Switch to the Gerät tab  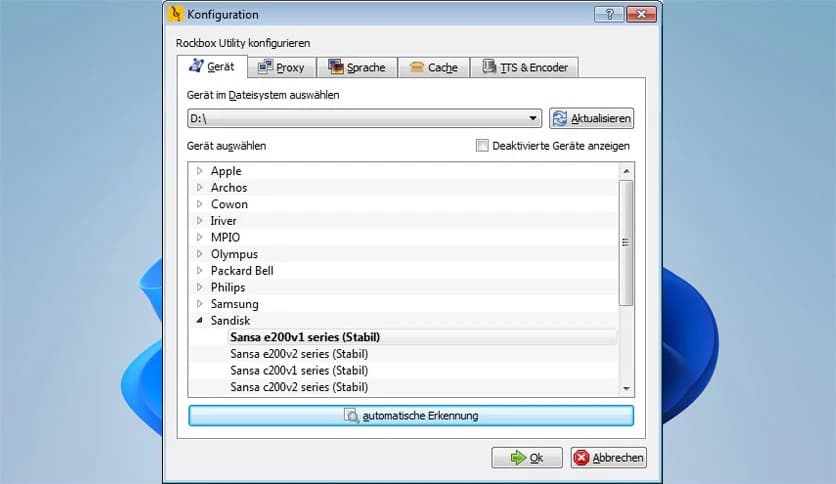[212, 67]
